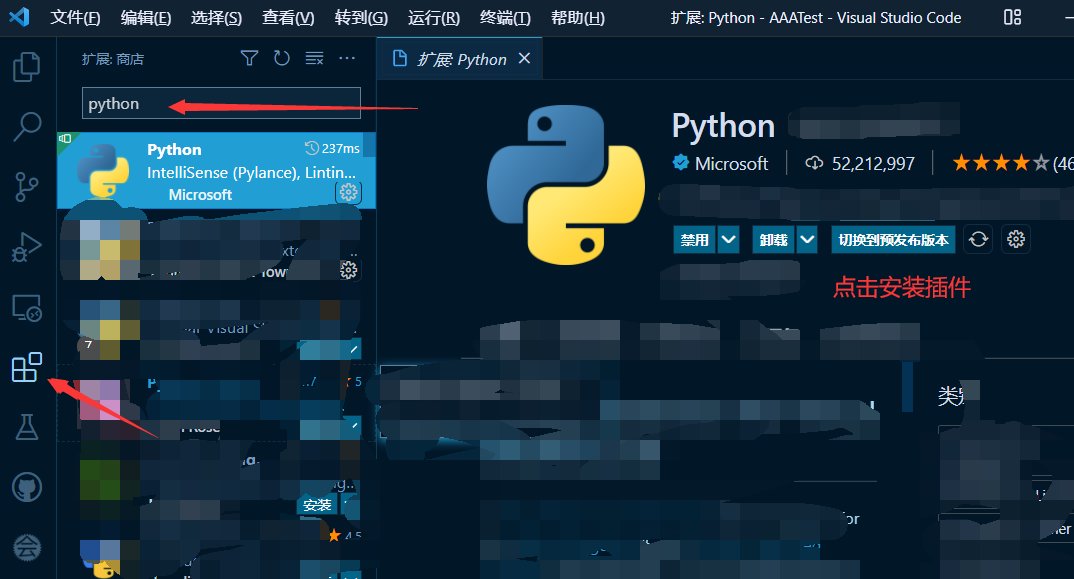1074x579 pixels.
Task: Open the 选择(S) menu
Action: pyautogui.click(x=216, y=18)
